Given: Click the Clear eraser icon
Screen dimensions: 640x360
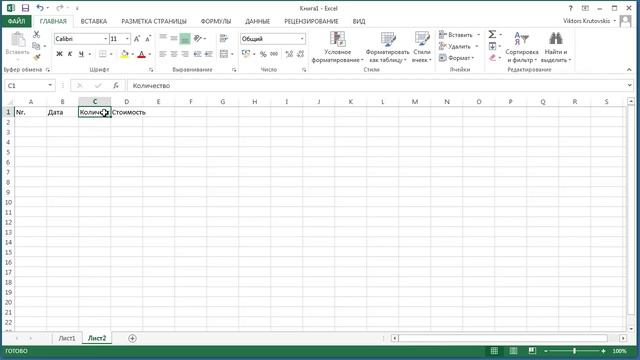Looking at the screenshot, I should tap(492, 58).
